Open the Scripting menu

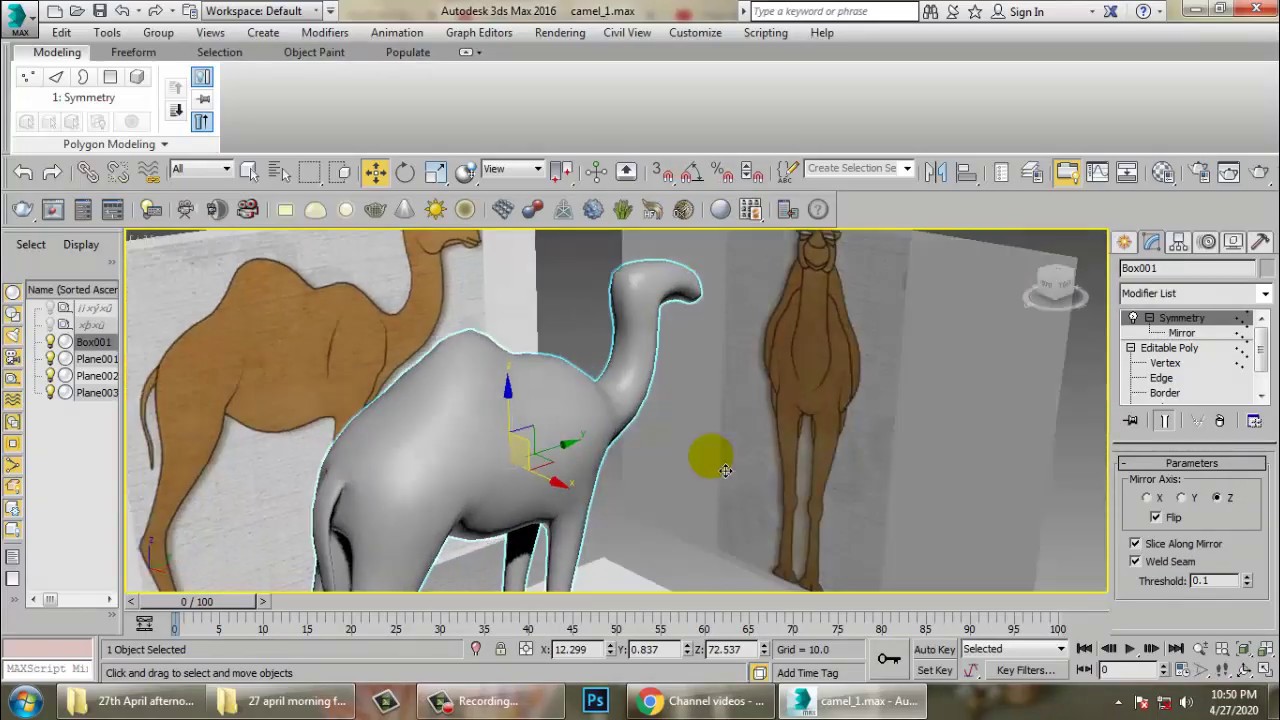click(765, 32)
